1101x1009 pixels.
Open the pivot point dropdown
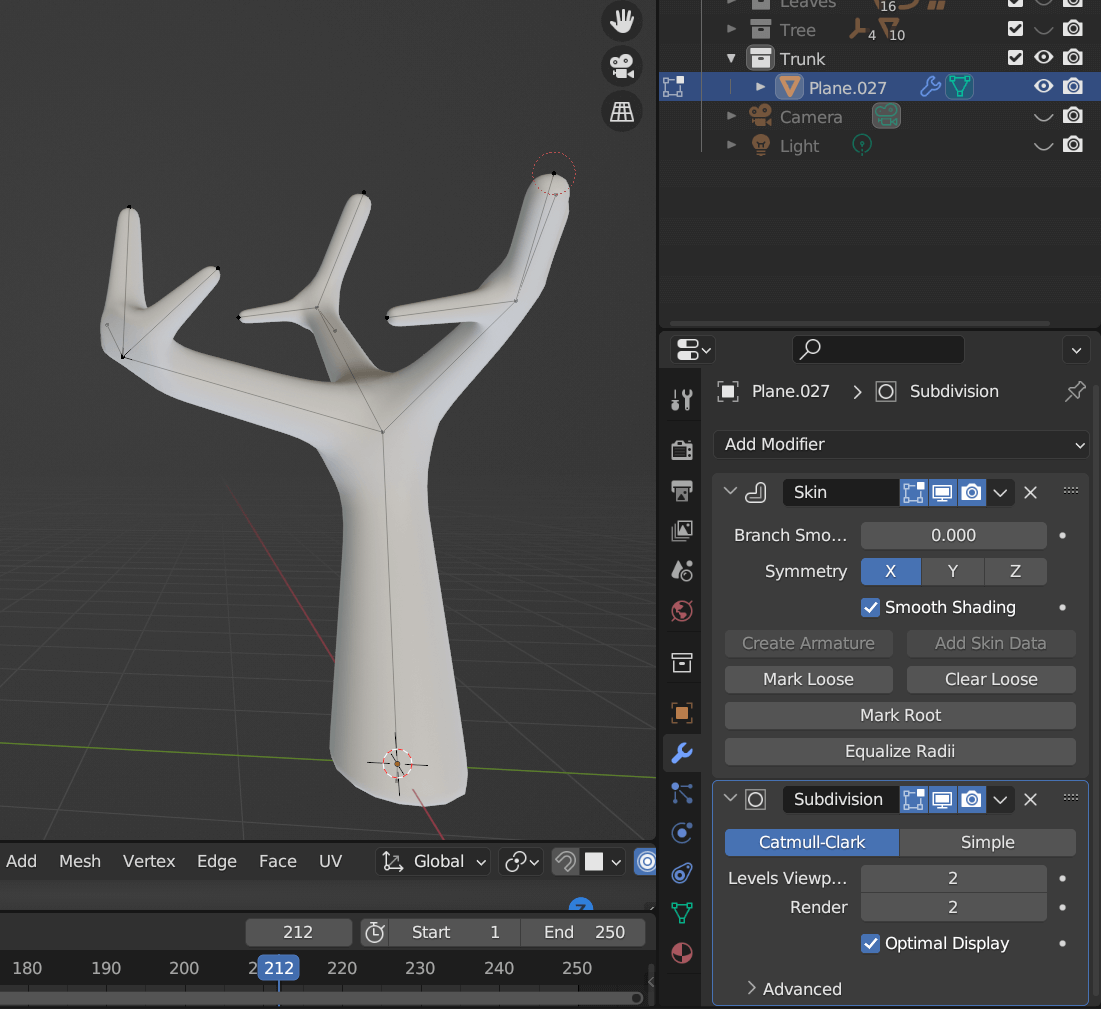coord(521,861)
